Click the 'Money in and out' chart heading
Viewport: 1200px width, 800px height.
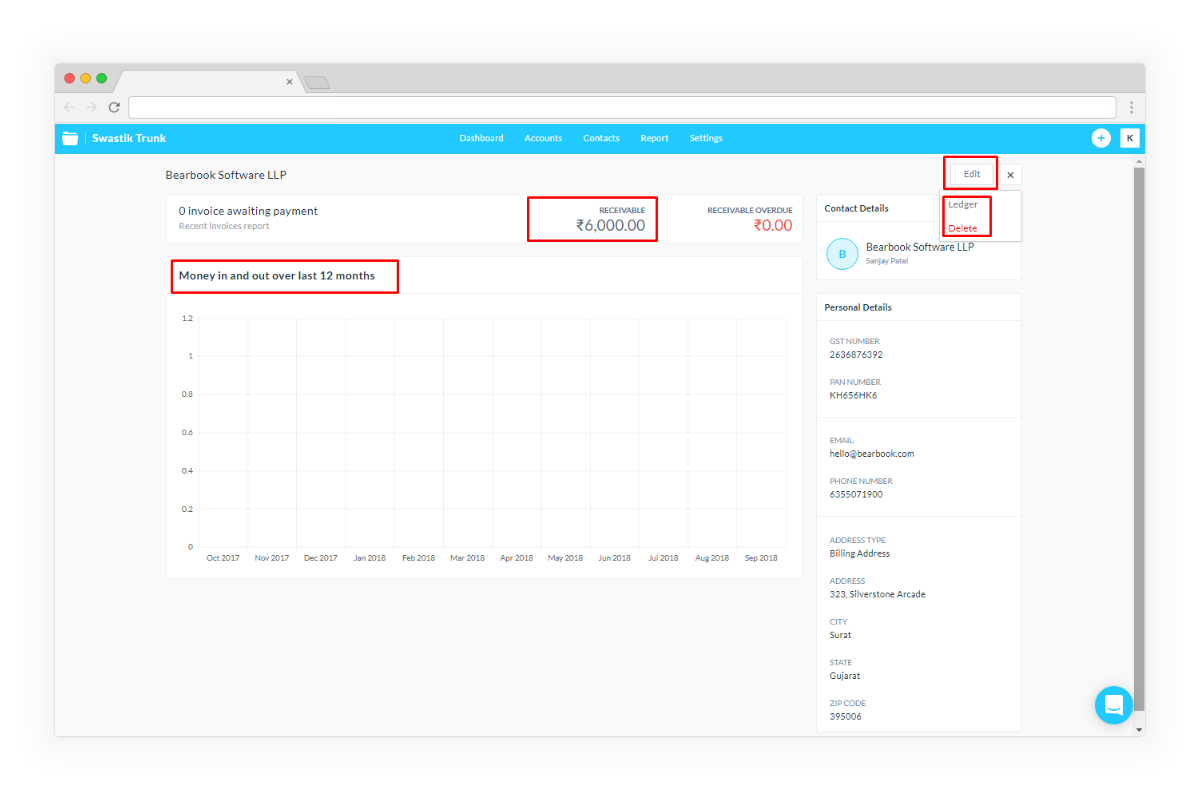(x=277, y=275)
